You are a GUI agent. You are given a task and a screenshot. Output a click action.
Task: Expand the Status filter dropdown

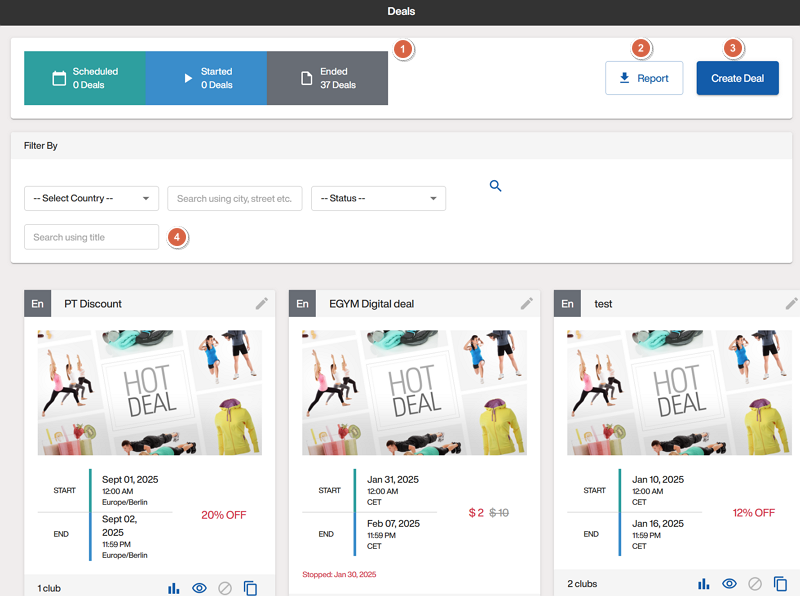pyautogui.click(x=378, y=198)
